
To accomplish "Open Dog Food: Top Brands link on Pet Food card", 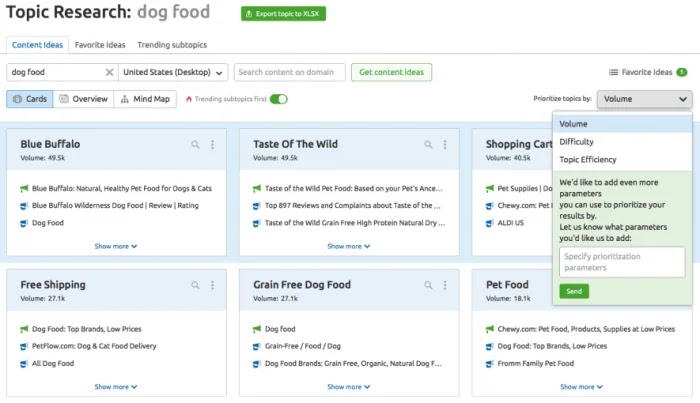I will pyautogui.click(x=552, y=346).
